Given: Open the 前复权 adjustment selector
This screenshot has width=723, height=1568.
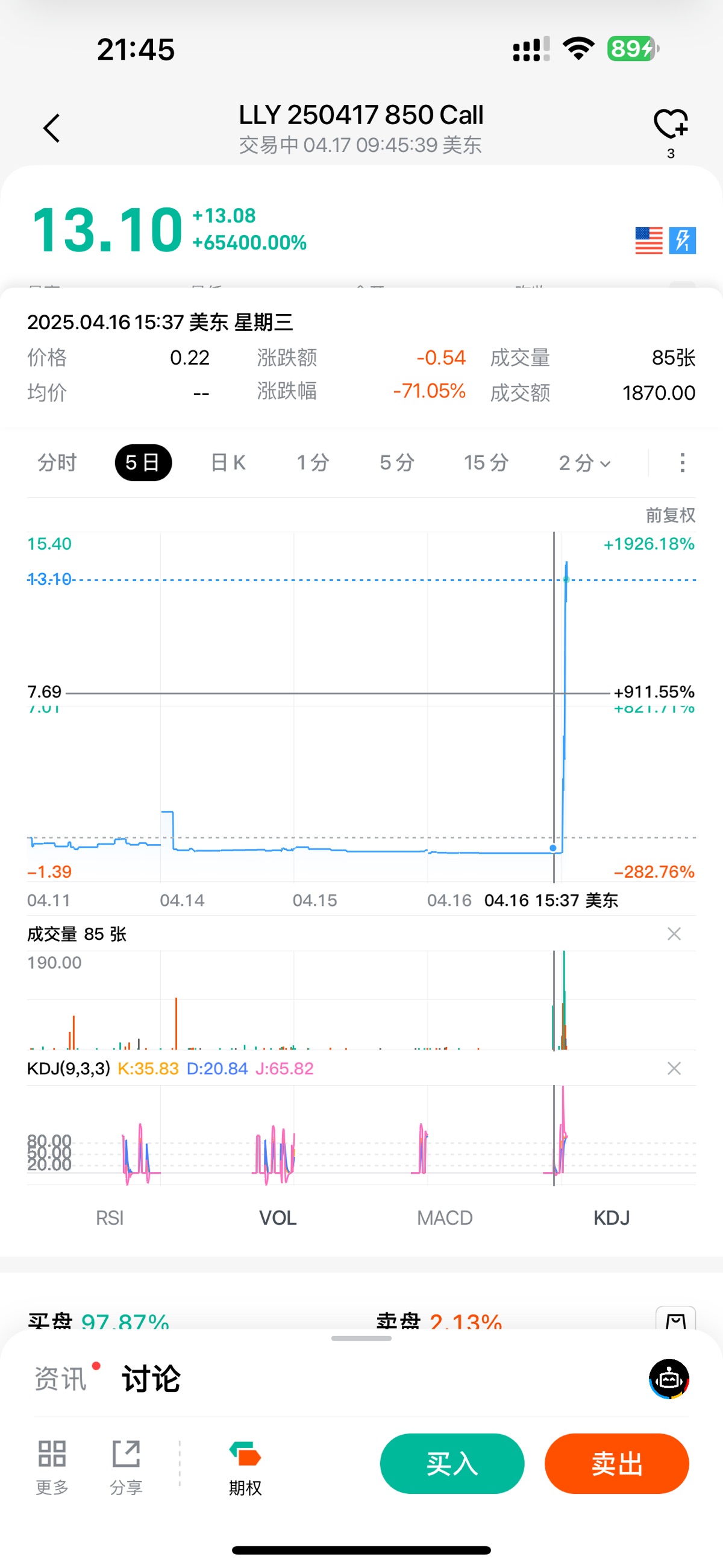Looking at the screenshot, I should click(670, 515).
